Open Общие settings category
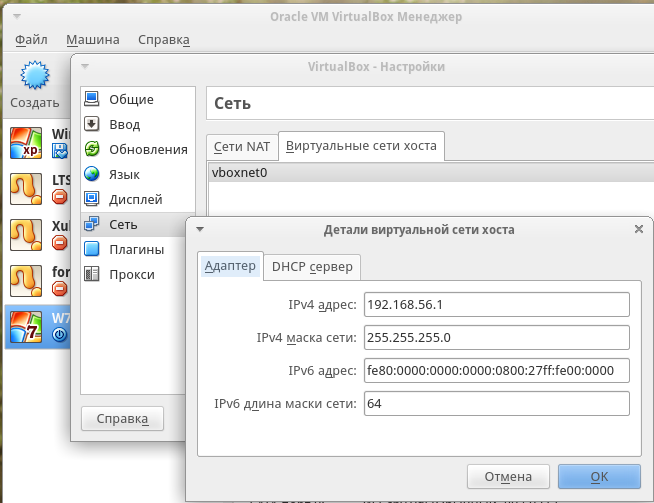The image size is (654, 503). click(x=138, y=99)
